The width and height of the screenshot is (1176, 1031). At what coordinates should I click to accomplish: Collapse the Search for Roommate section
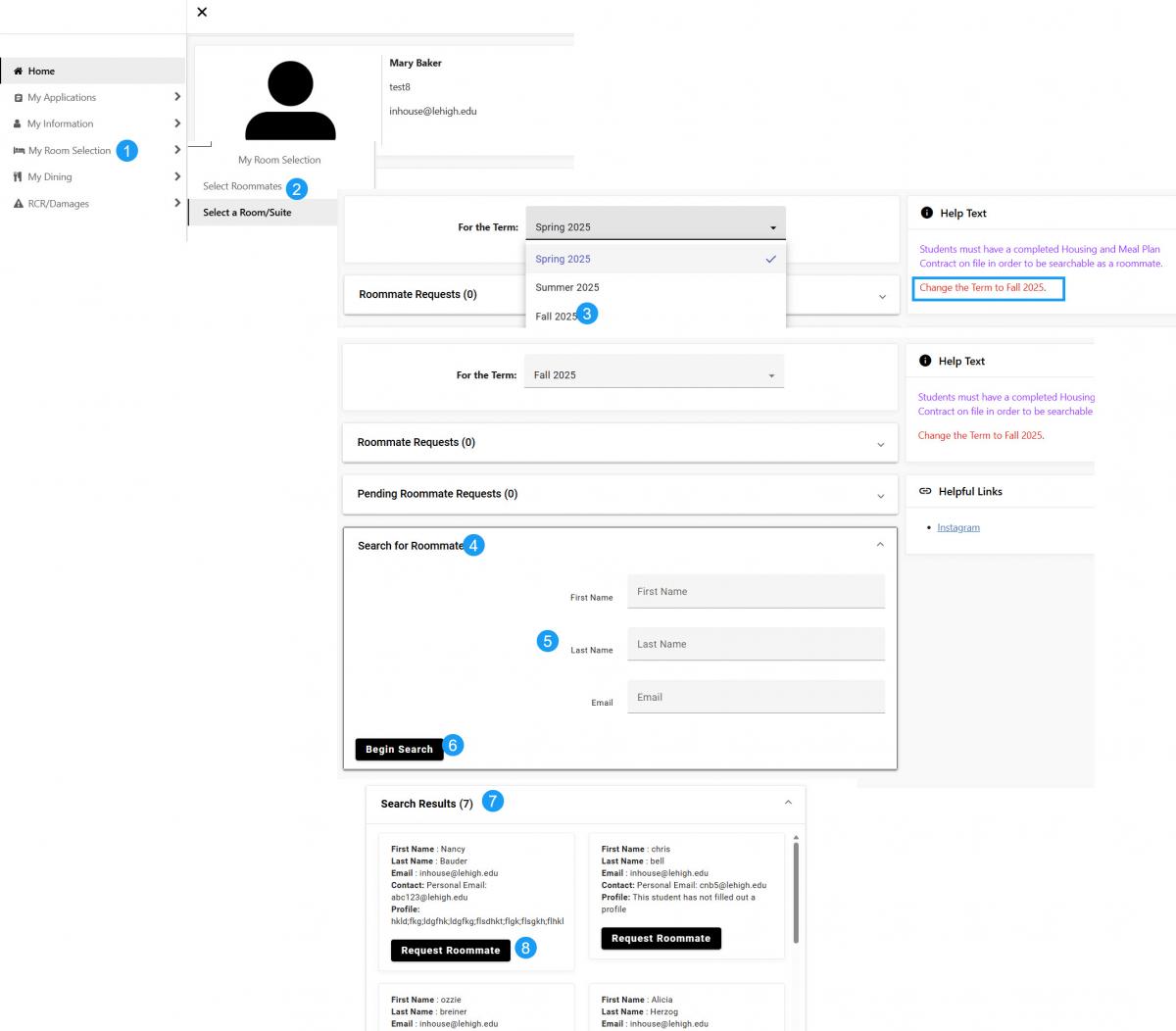pyautogui.click(x=880, y=545)
